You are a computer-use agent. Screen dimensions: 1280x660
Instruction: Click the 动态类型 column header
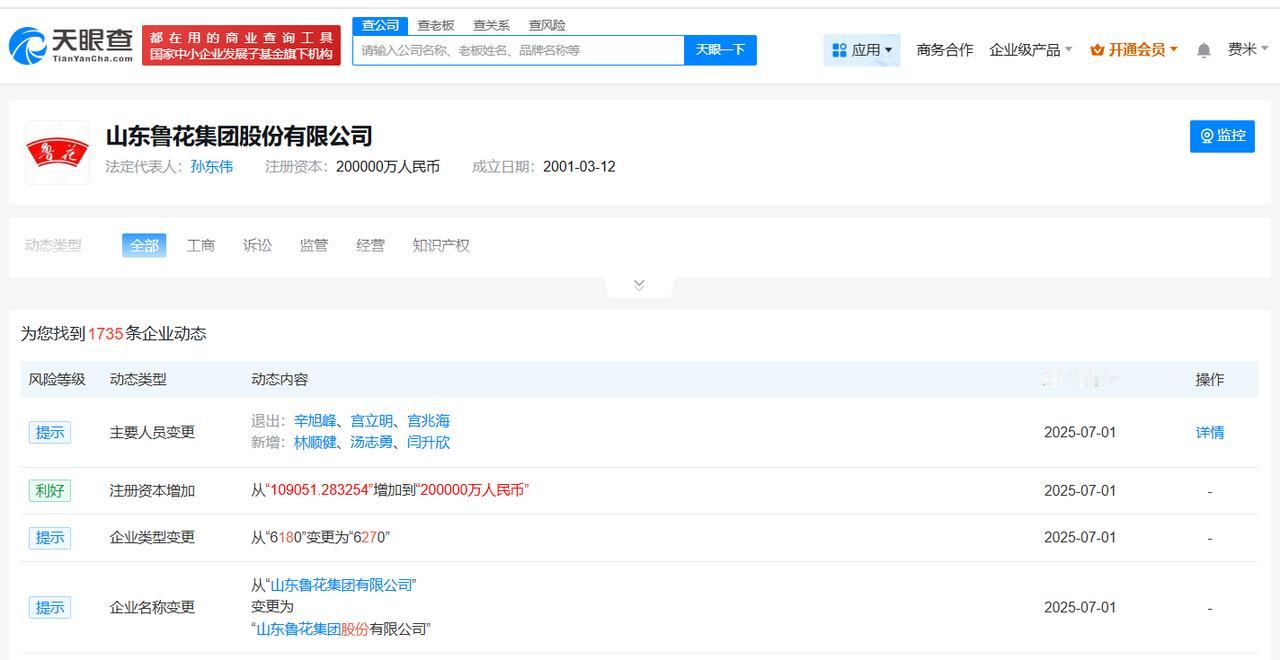tap(138, 380)
